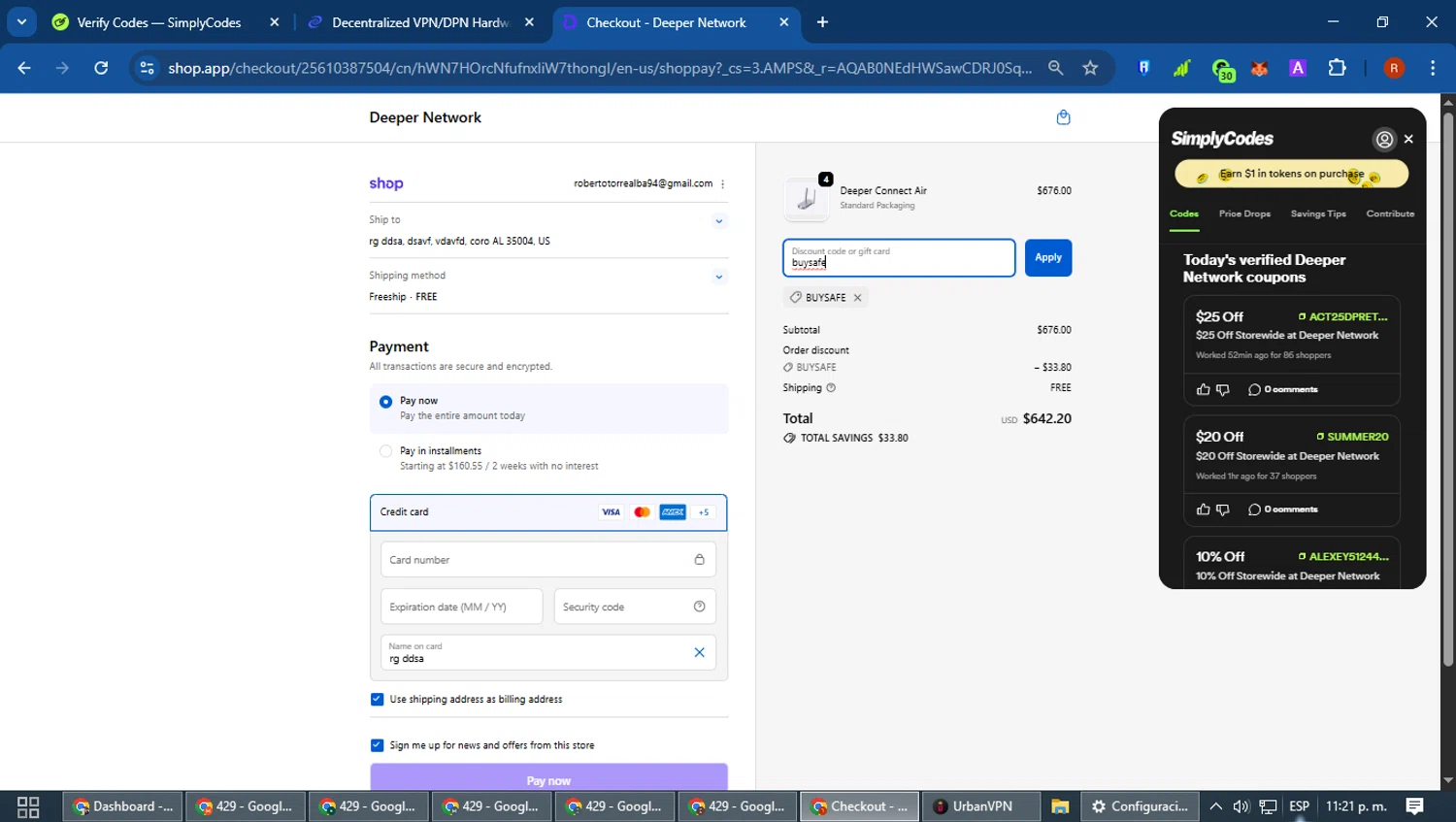Open the Shop Pay logo
The width and height of the screenshot is (1456, 822).
[386, 183]
